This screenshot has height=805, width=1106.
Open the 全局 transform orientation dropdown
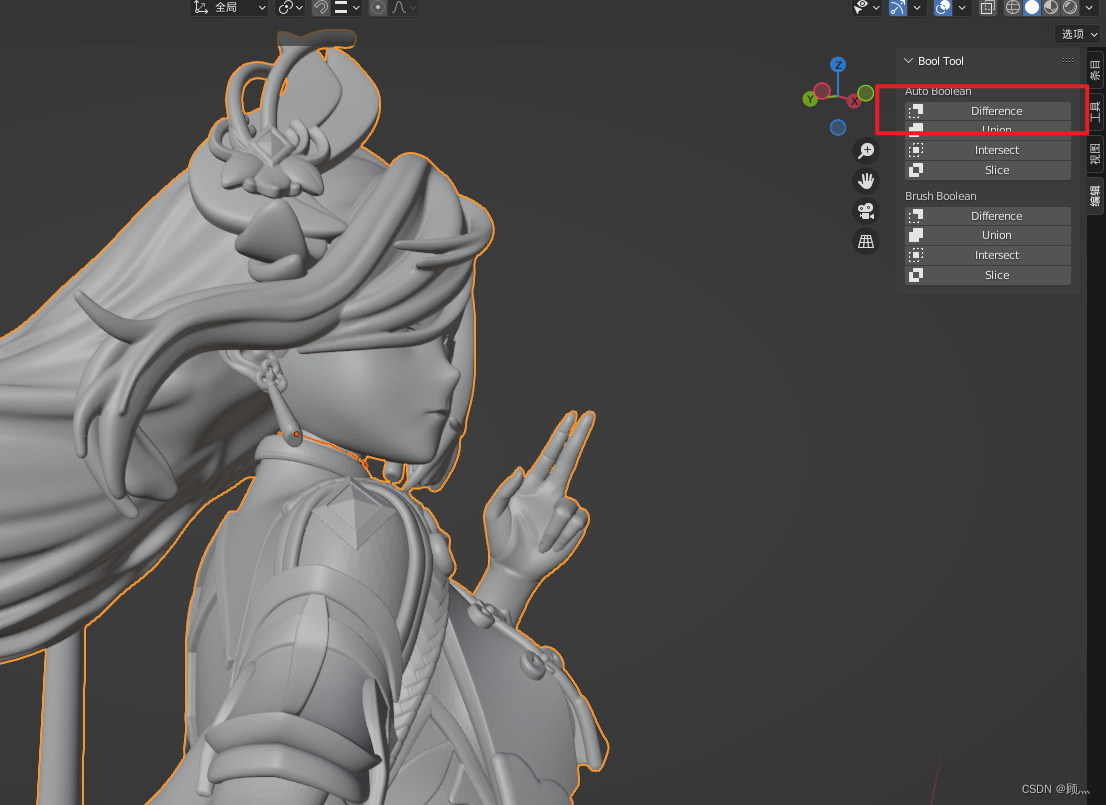click(229, 7)
